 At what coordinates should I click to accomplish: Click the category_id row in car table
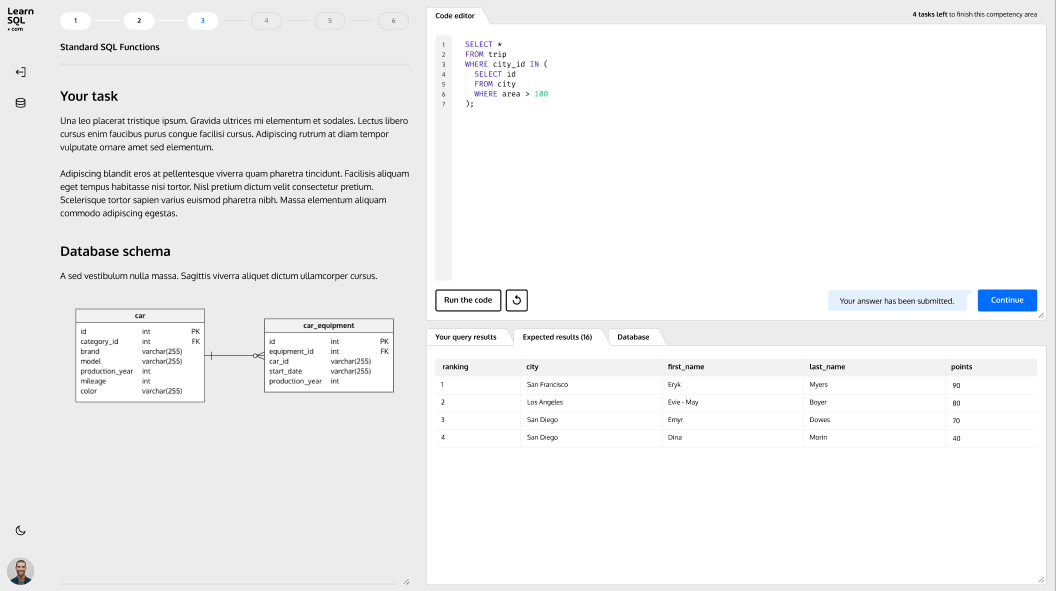(x=140, y=342)
